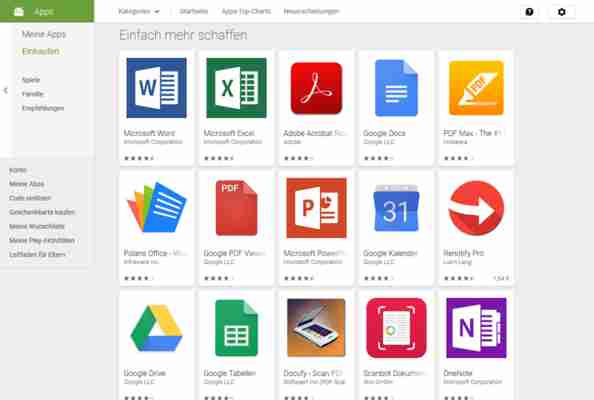Select Einkaufen in the sidebar
The image size is (594, 400).
click(41, 51)
